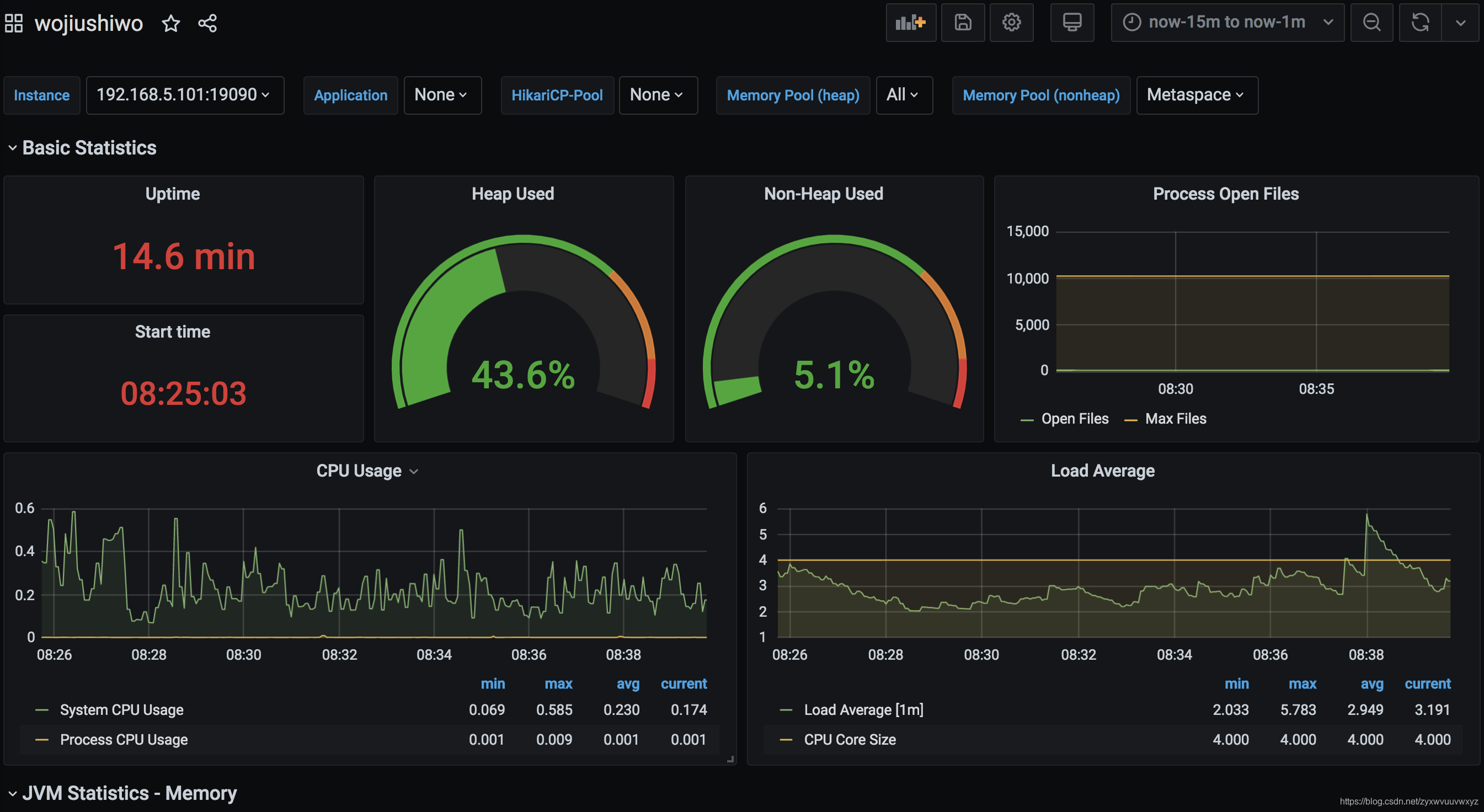
Task: Click the Memory Pool (heap) label
Action: (793, 95)
